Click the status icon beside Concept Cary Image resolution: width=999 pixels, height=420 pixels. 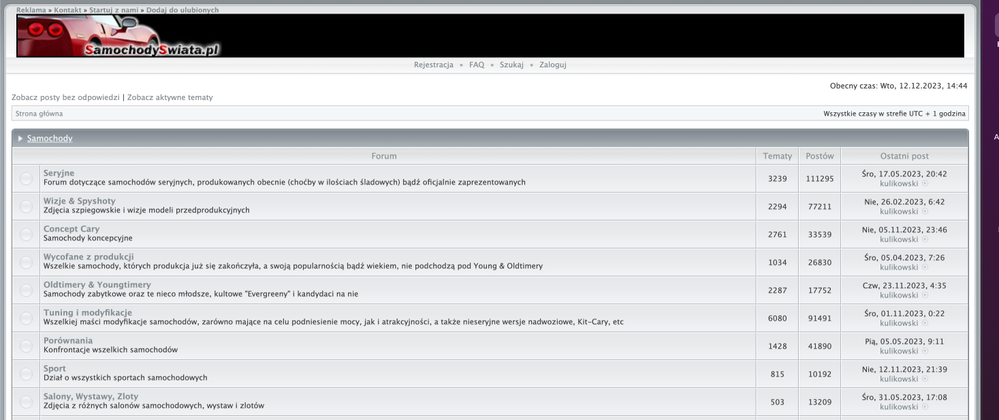click(27, 234)
